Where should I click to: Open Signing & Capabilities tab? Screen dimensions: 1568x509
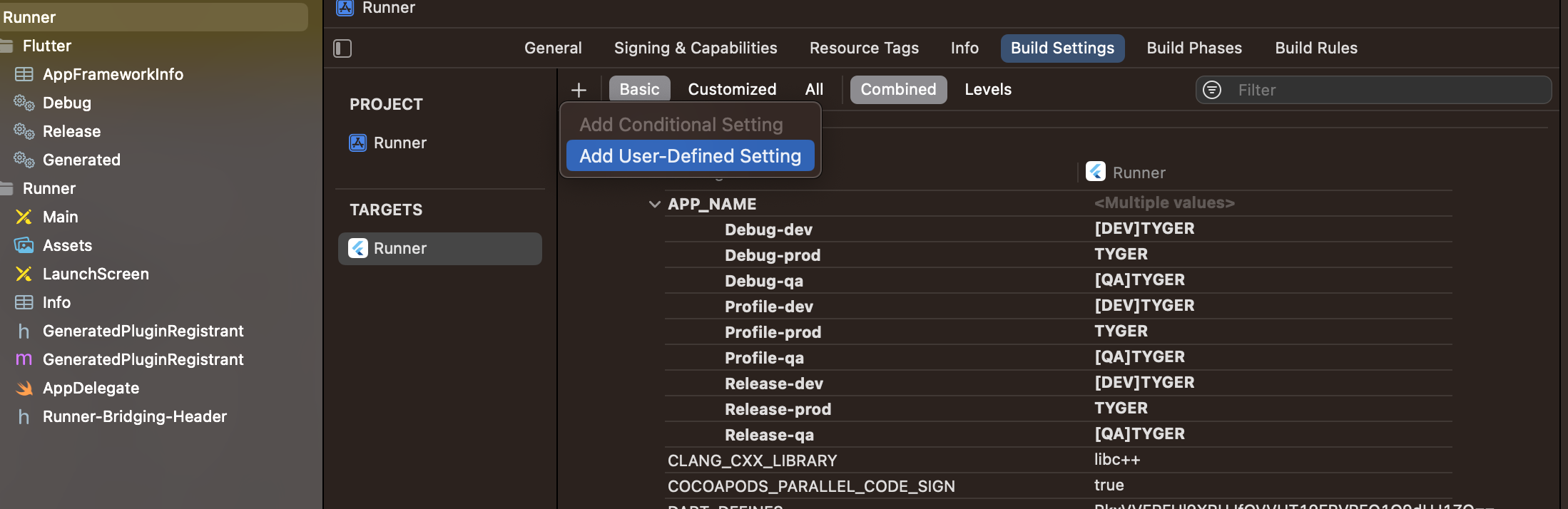tap(696, 48)
